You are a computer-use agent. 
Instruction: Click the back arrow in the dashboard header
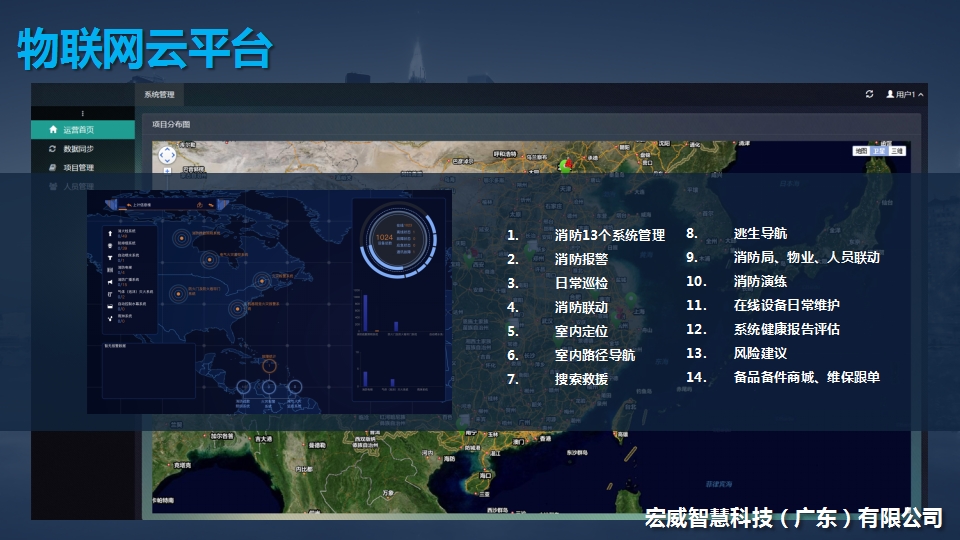(x=129, y=205)
